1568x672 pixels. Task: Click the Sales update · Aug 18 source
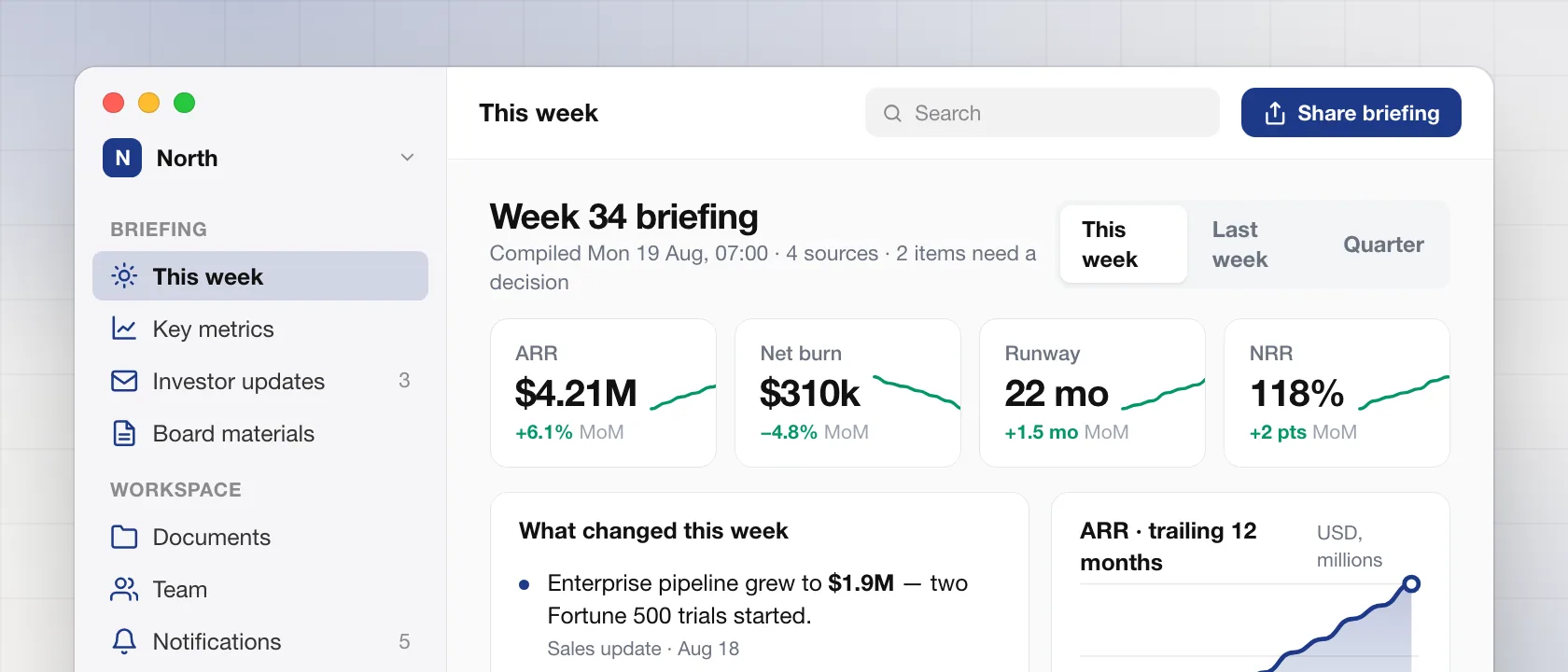point(643,649)
